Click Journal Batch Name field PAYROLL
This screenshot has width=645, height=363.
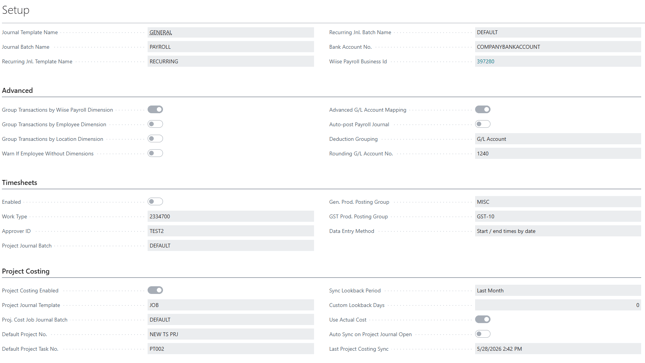pos(231,47)
